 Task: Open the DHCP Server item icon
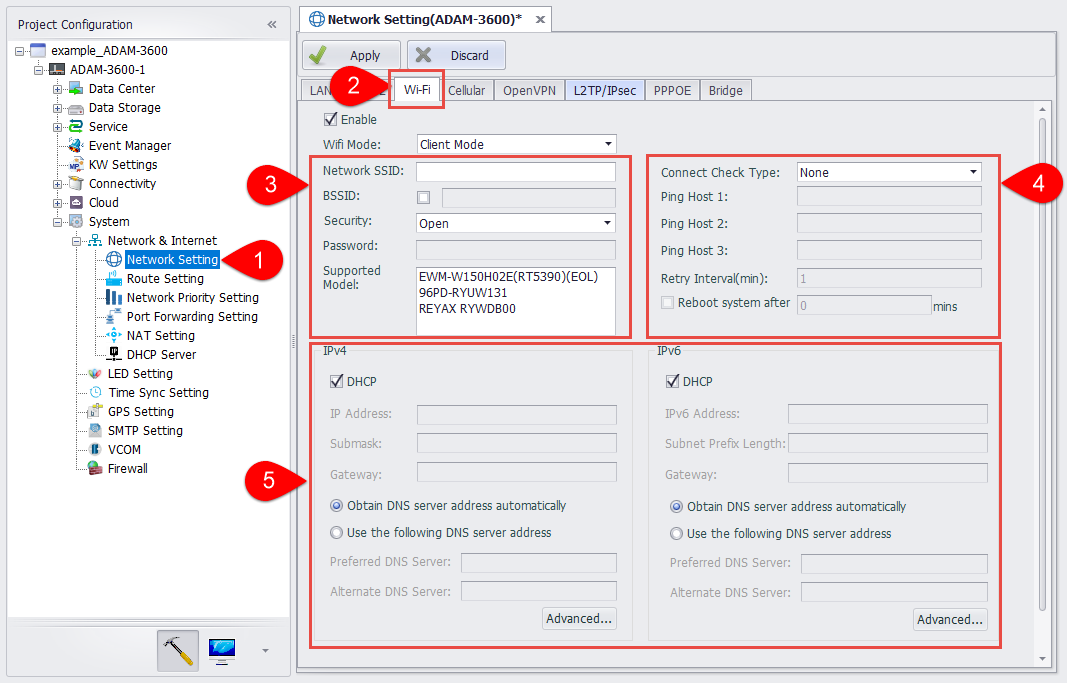(x=114, y=354)
